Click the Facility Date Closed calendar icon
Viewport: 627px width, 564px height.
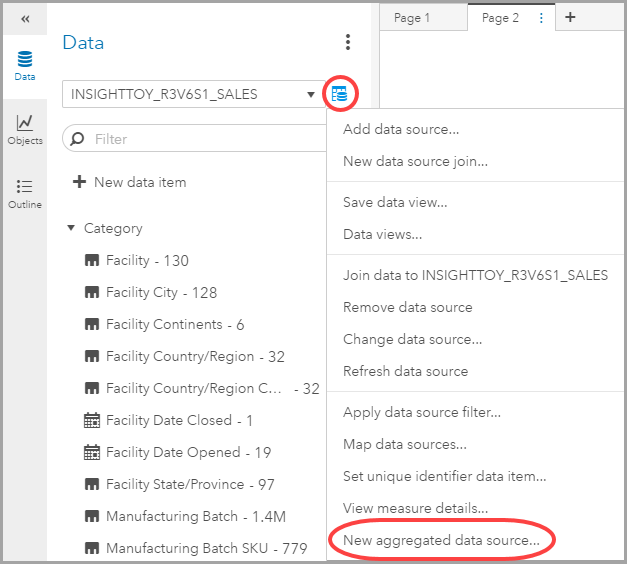[x=92, y=421]
